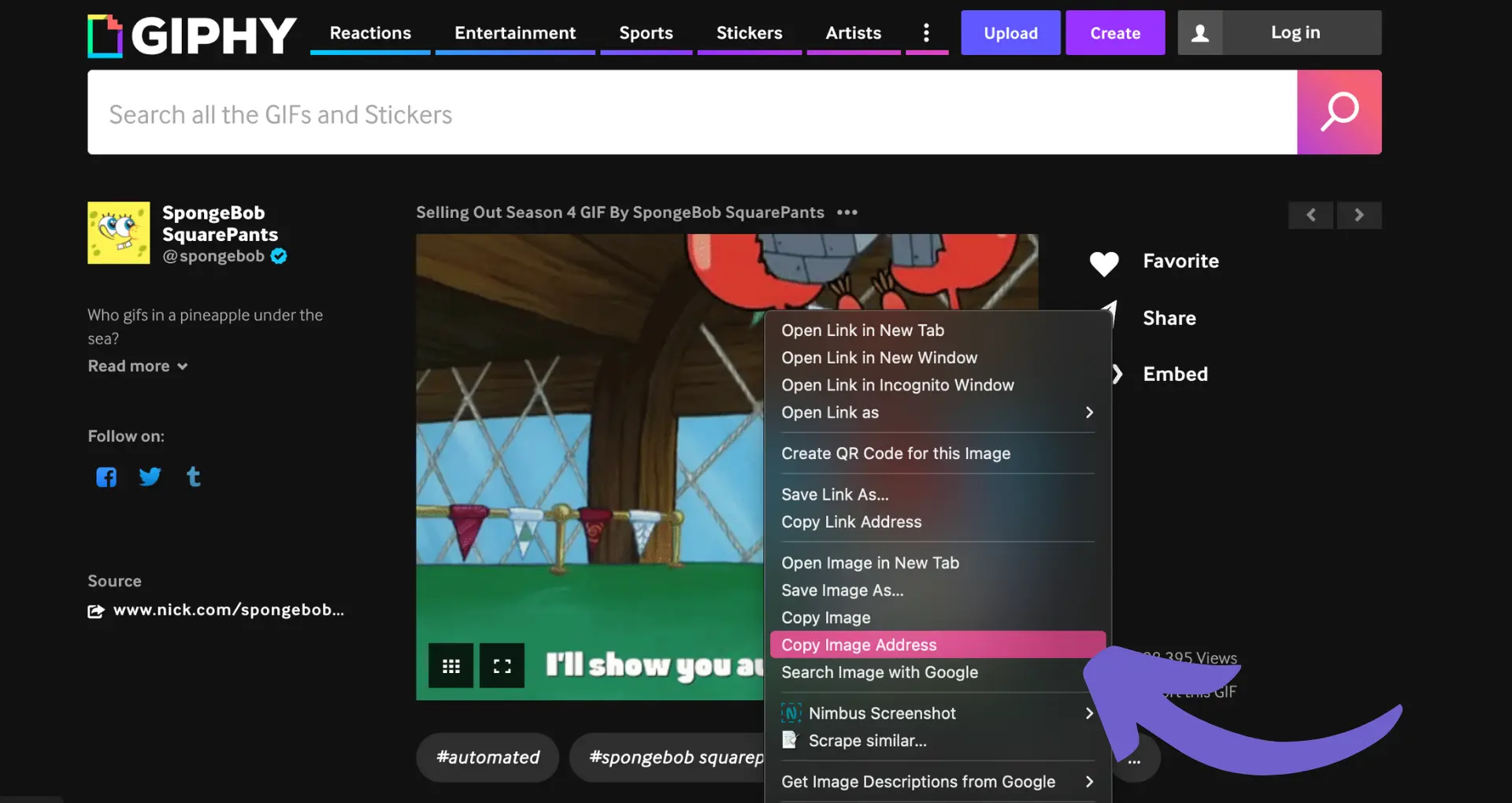Open the Stickers category
Viewport: 1512px width, 803px height.
click(x=749, y=33)
